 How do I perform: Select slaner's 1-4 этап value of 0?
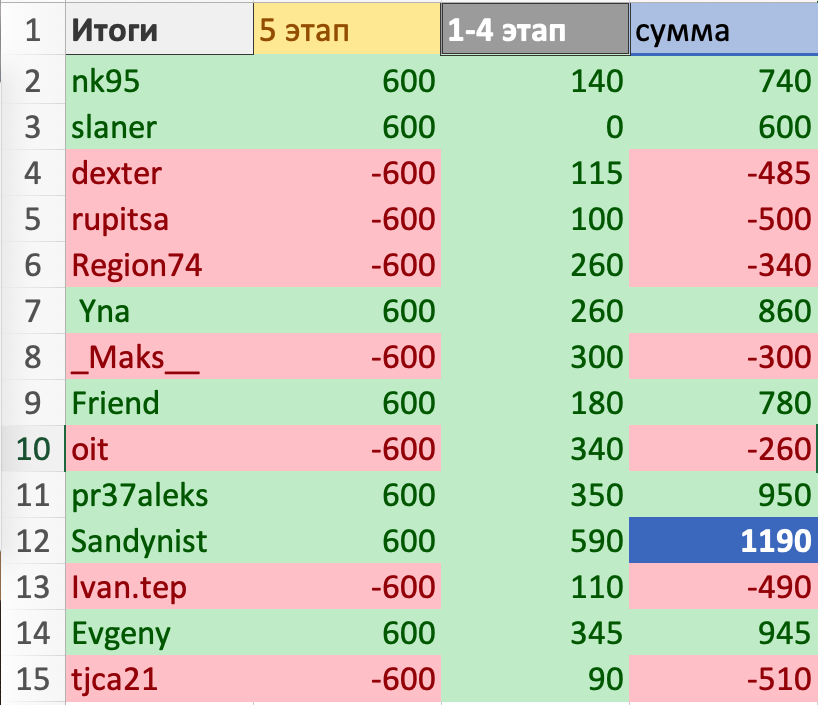pos(534,127)
